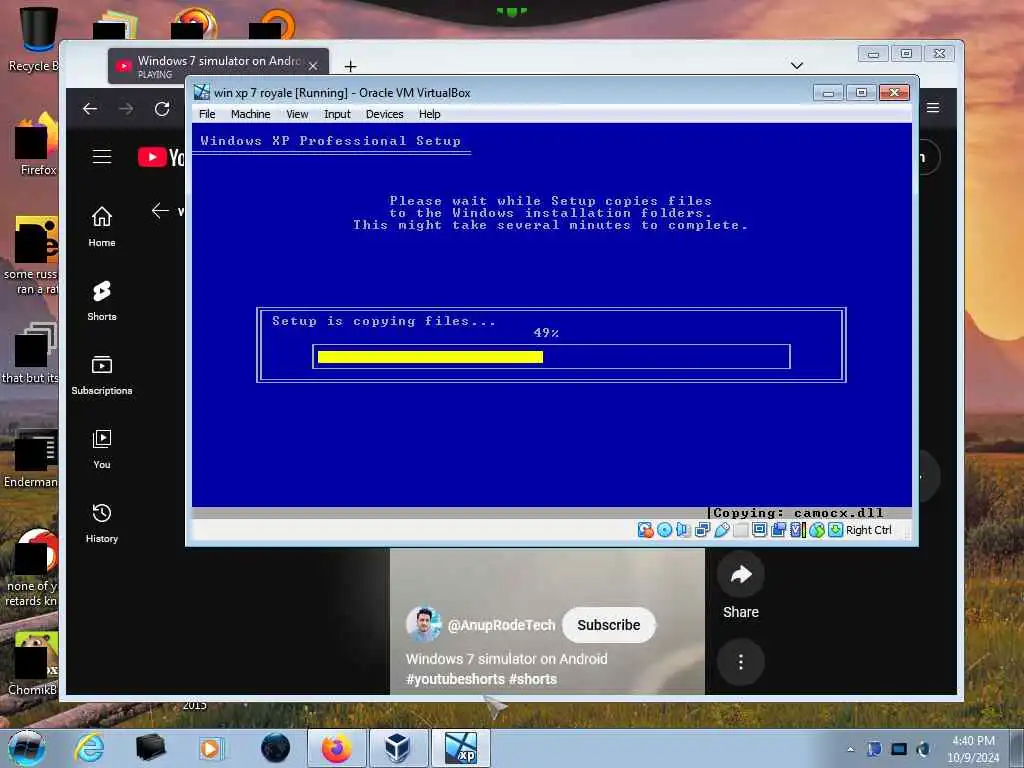1024x768 pixels.
Task: Open Windows Media Player from the taskbar
Action: point(210,748)
